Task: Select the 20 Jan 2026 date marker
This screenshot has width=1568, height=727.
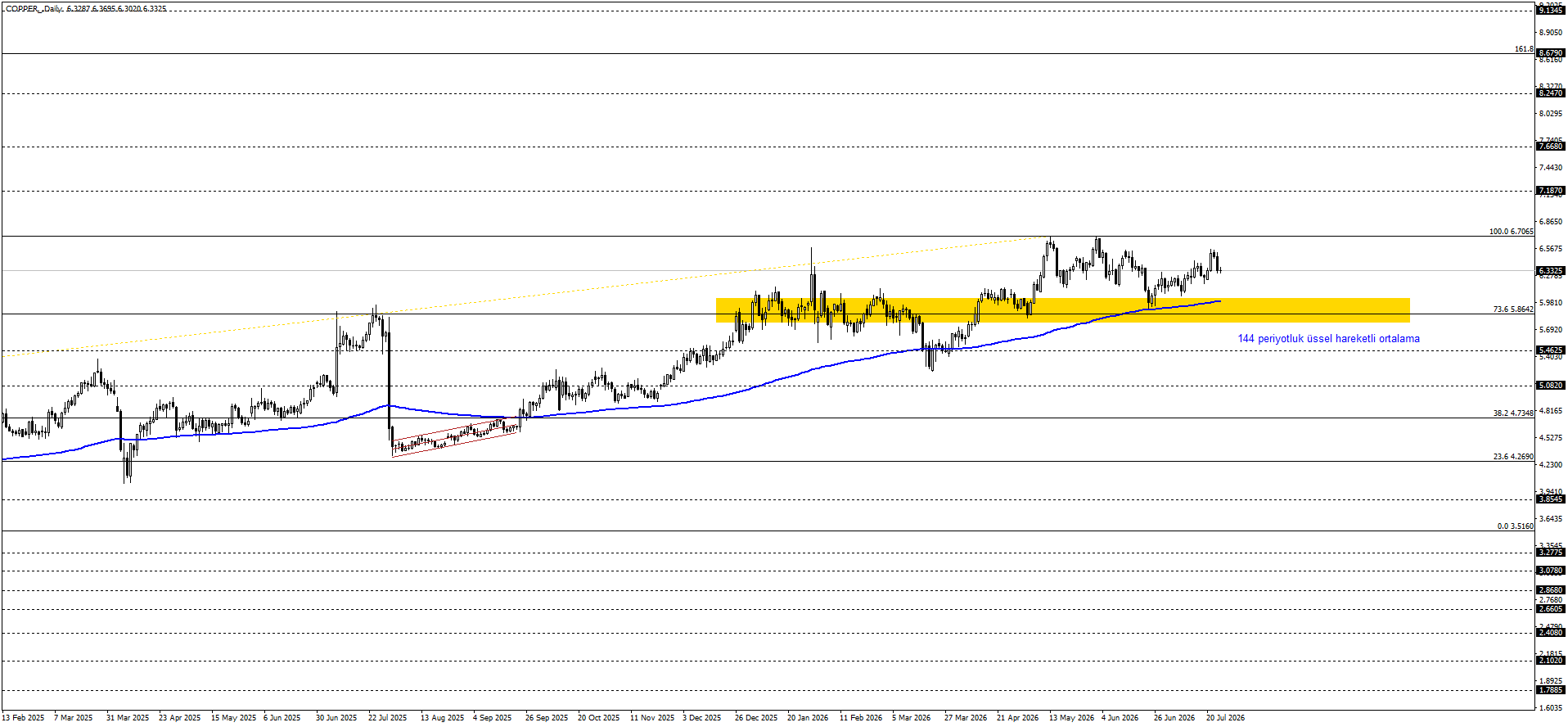Action: [807, 718]
